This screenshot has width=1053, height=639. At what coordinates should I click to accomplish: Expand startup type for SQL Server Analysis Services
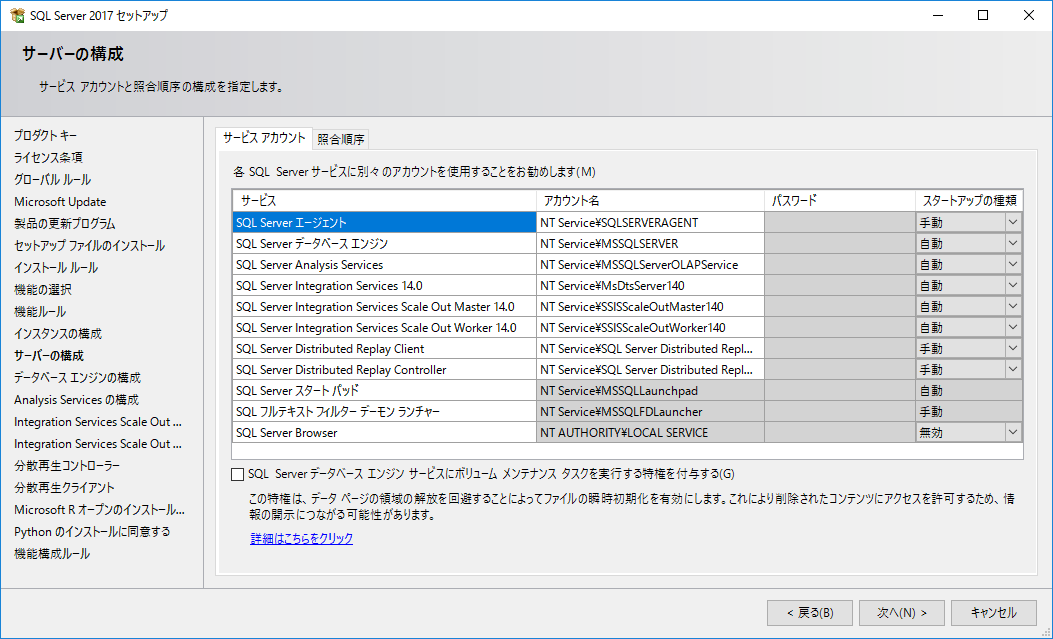(x=1012, y=265)
